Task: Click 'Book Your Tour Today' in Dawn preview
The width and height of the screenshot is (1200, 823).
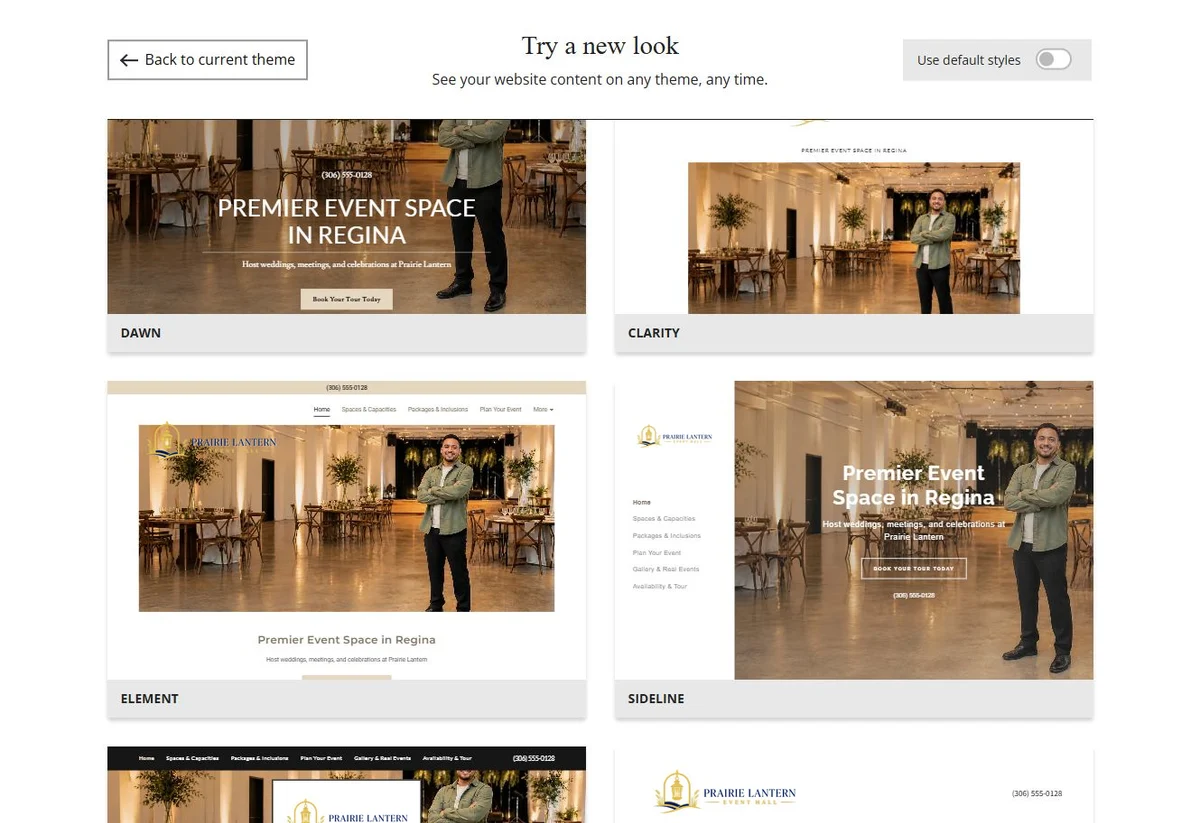Action: point(346,299)
